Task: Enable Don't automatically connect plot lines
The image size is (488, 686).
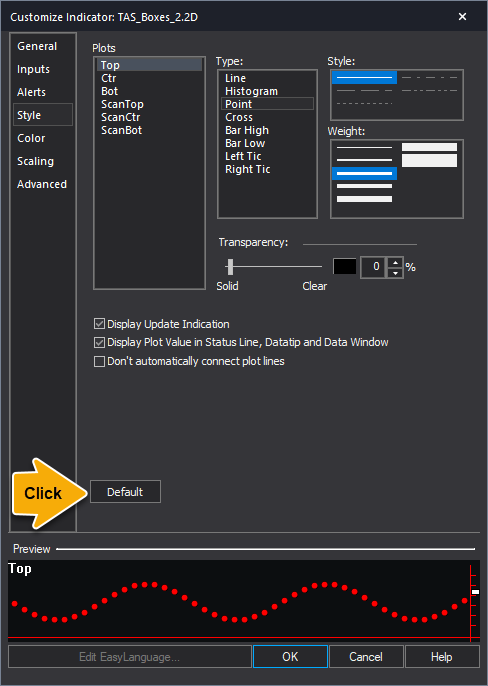Action: click(99, 361)
